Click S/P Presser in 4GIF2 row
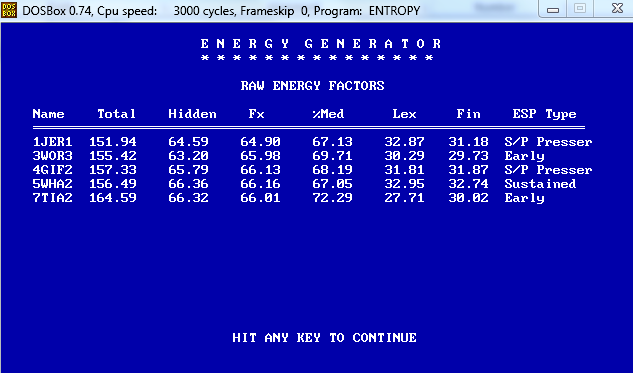The image size is (633, 373). click(x=548, y=170)
